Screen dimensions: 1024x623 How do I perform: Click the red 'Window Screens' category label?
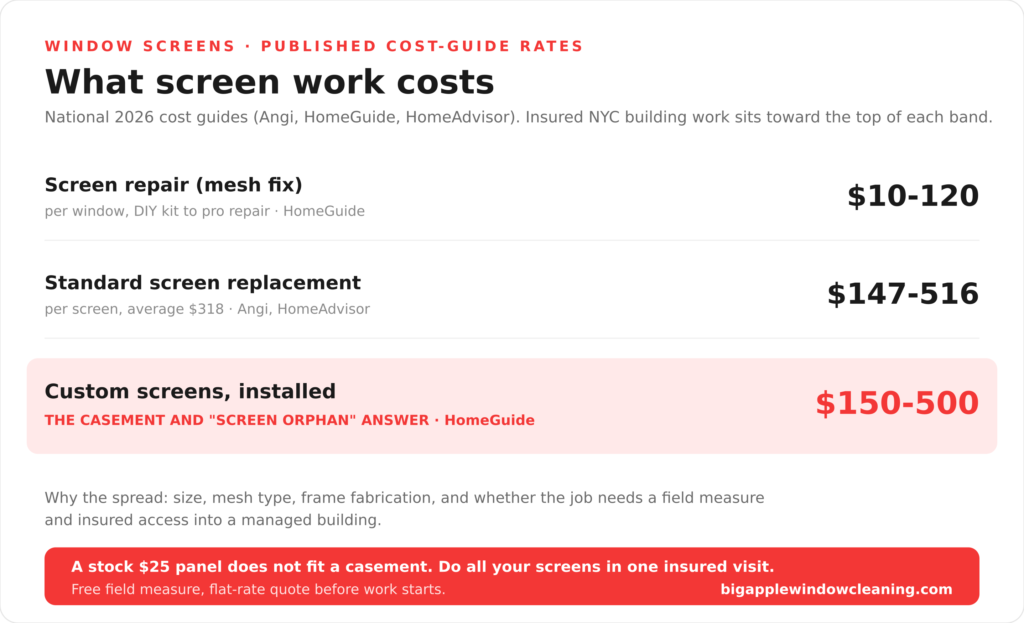(140, 46)
